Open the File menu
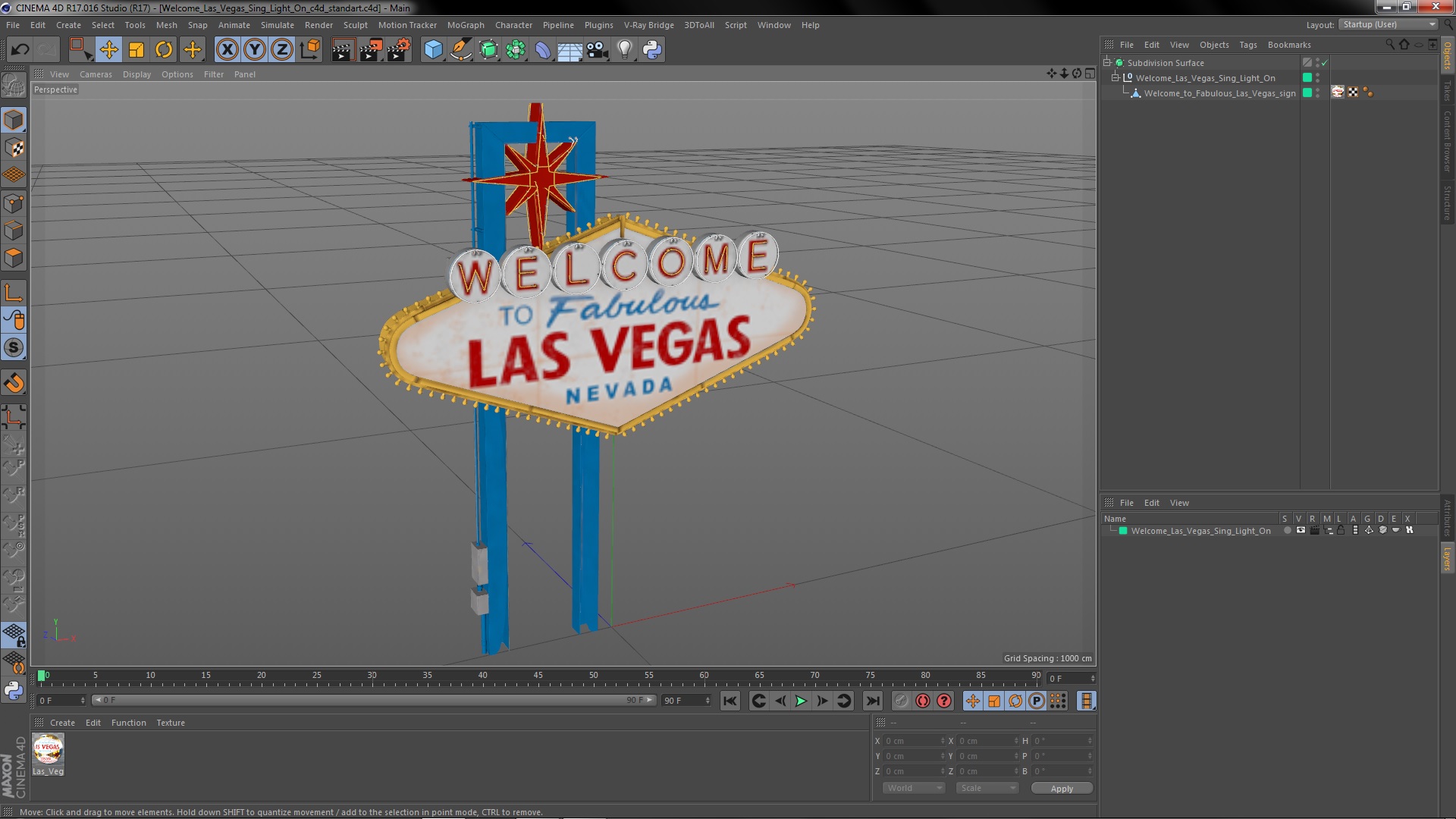 click(x=13, y=25)
